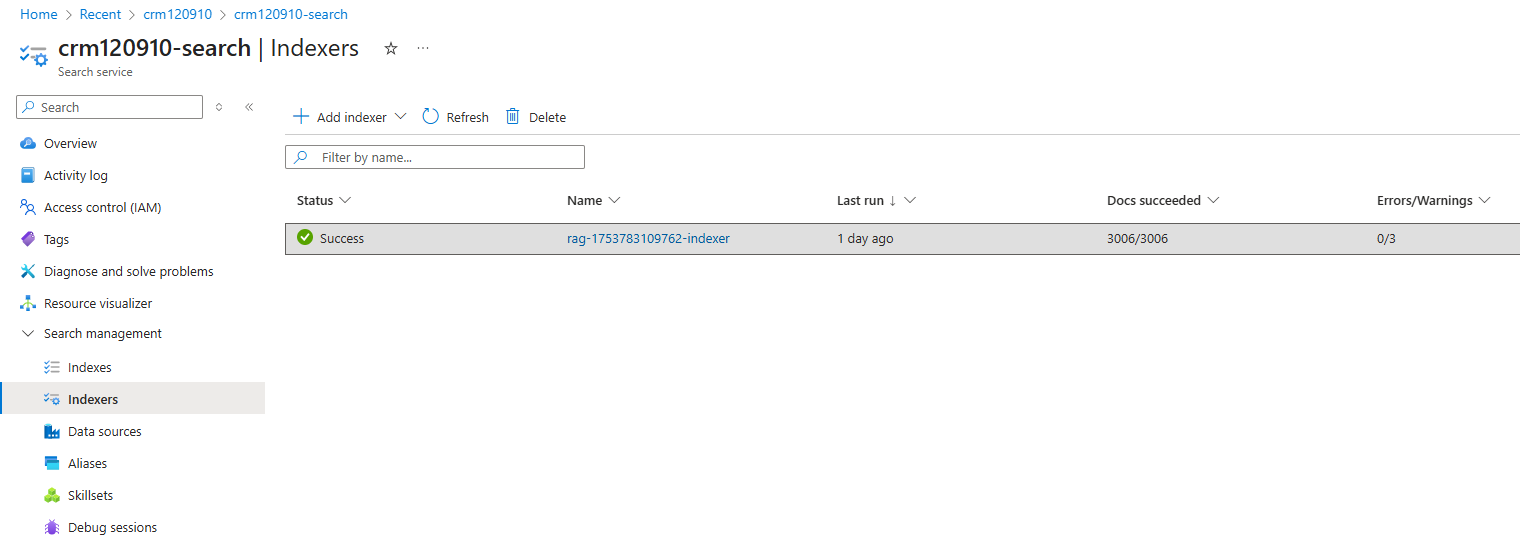The width and height of the screenshot is (1520, 543).
Task: Click the Aliases icon
Action: (x=52, y=463)
